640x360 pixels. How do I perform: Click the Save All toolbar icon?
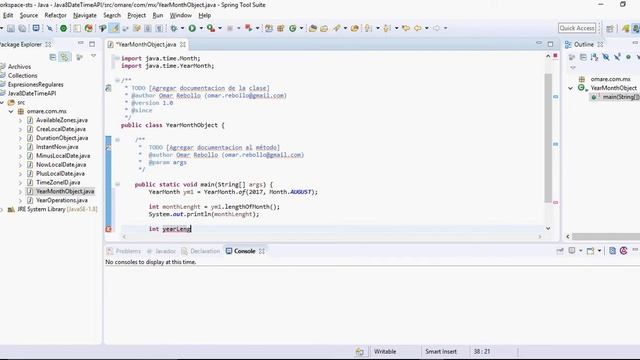pyautogui.click(x=22, y=28)
